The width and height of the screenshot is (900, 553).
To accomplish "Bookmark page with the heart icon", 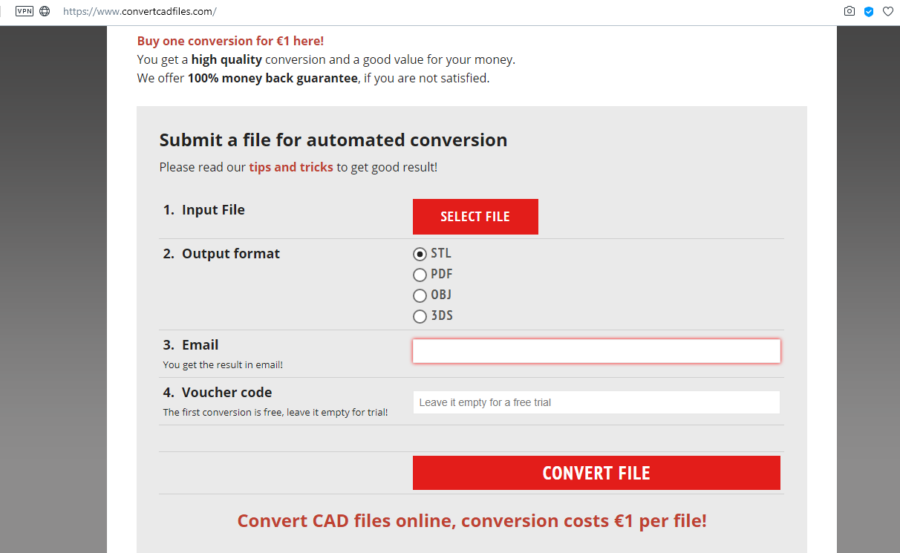I will (x=888, y=11).
